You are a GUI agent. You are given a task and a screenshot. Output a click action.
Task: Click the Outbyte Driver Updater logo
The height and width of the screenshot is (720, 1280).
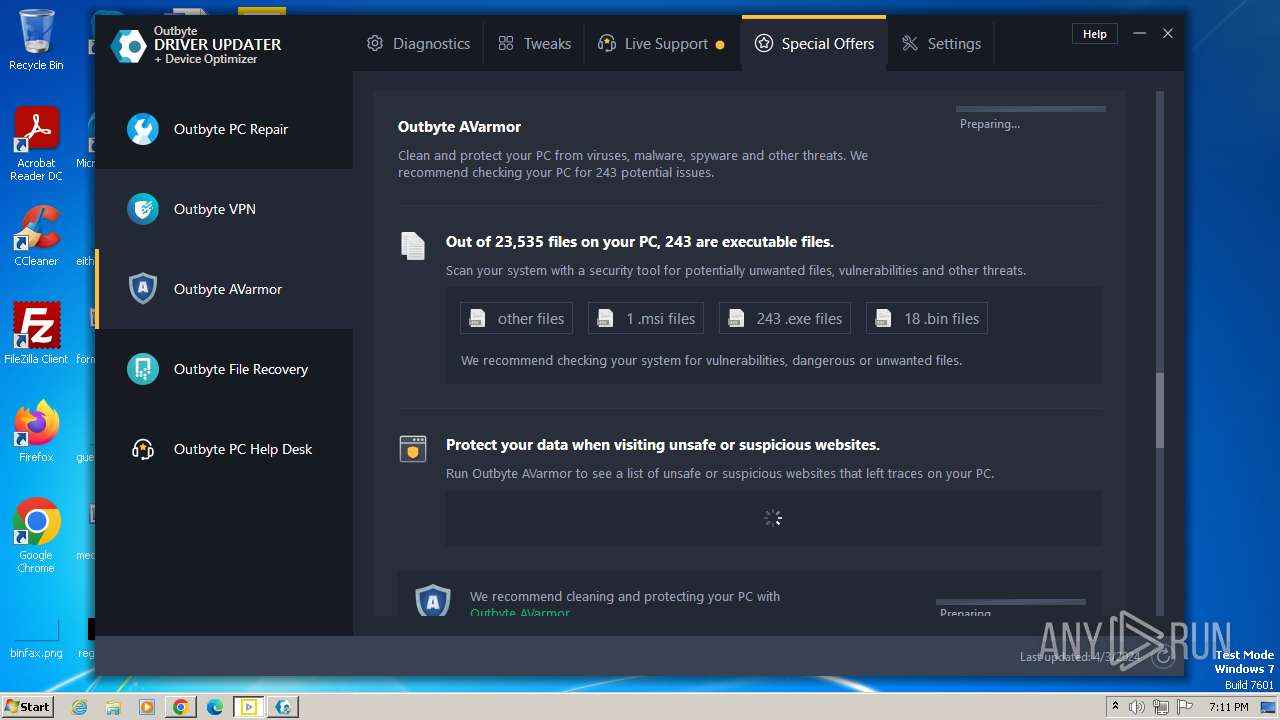coord(197,45)
